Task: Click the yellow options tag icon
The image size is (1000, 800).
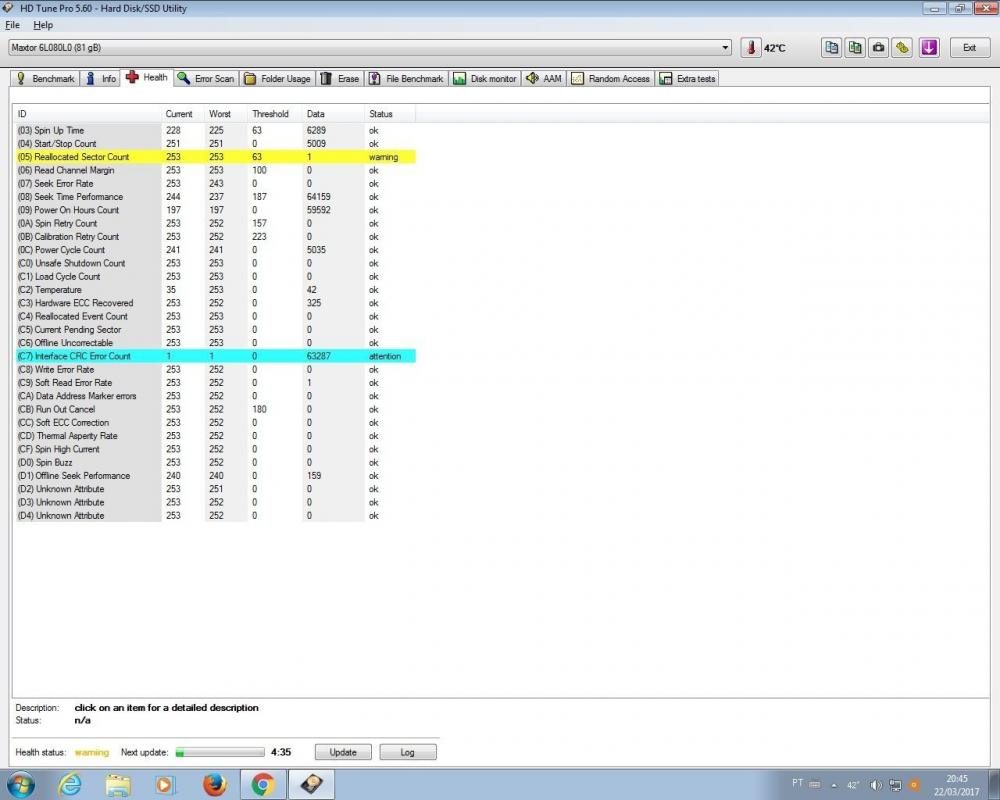Action: (902, 47)
